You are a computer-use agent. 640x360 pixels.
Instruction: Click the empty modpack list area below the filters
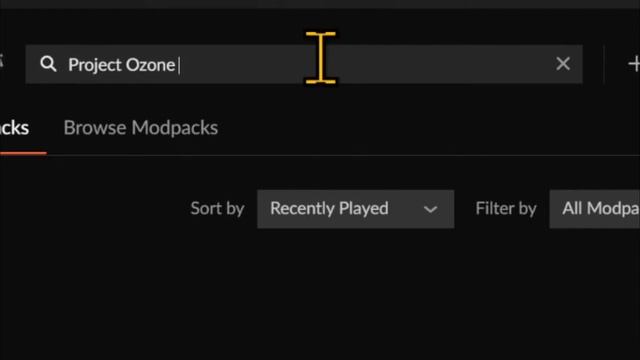click(x=320, y=294)
